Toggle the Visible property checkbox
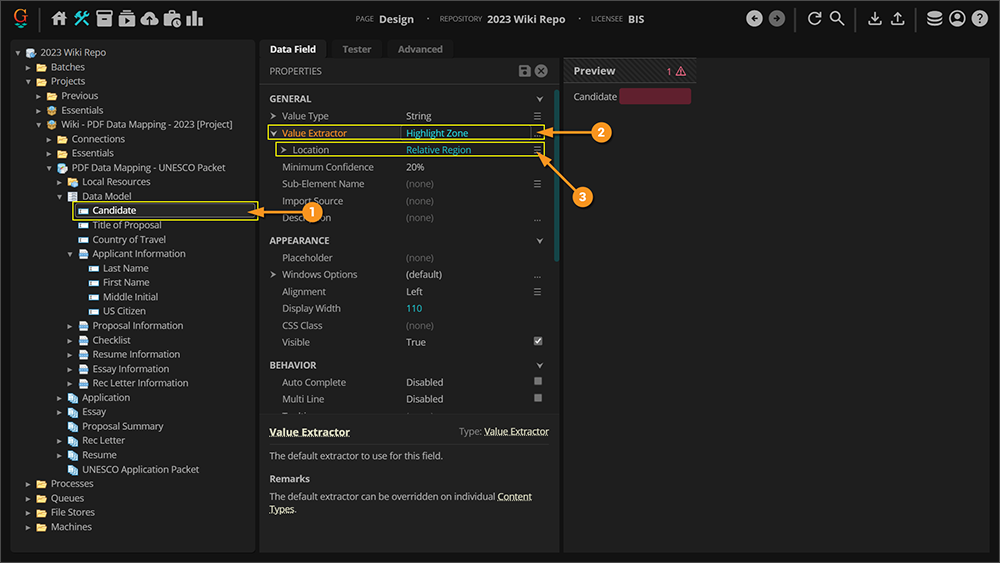This screenshot has width=1000, height=563. [x=538, y=342]
